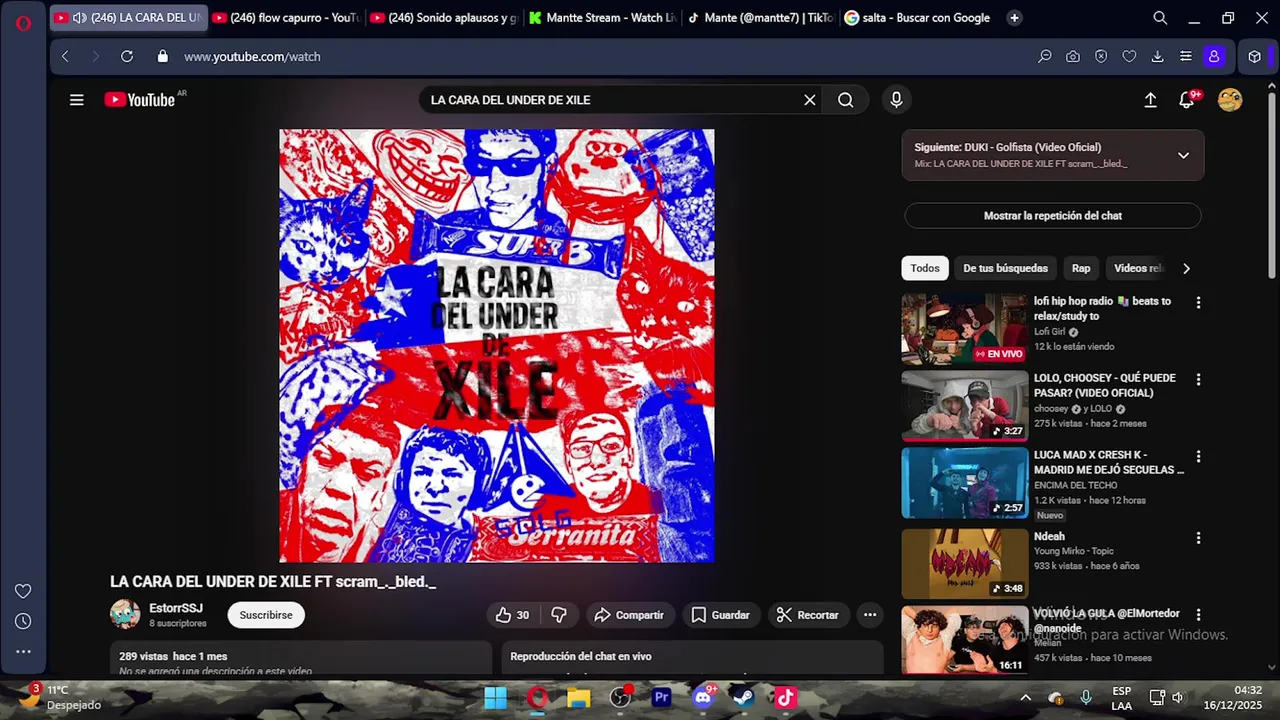
Task: Play the LOLO, CHOOSEY QUÉ PUEDE PASAR video
Action: coord(965,406)
